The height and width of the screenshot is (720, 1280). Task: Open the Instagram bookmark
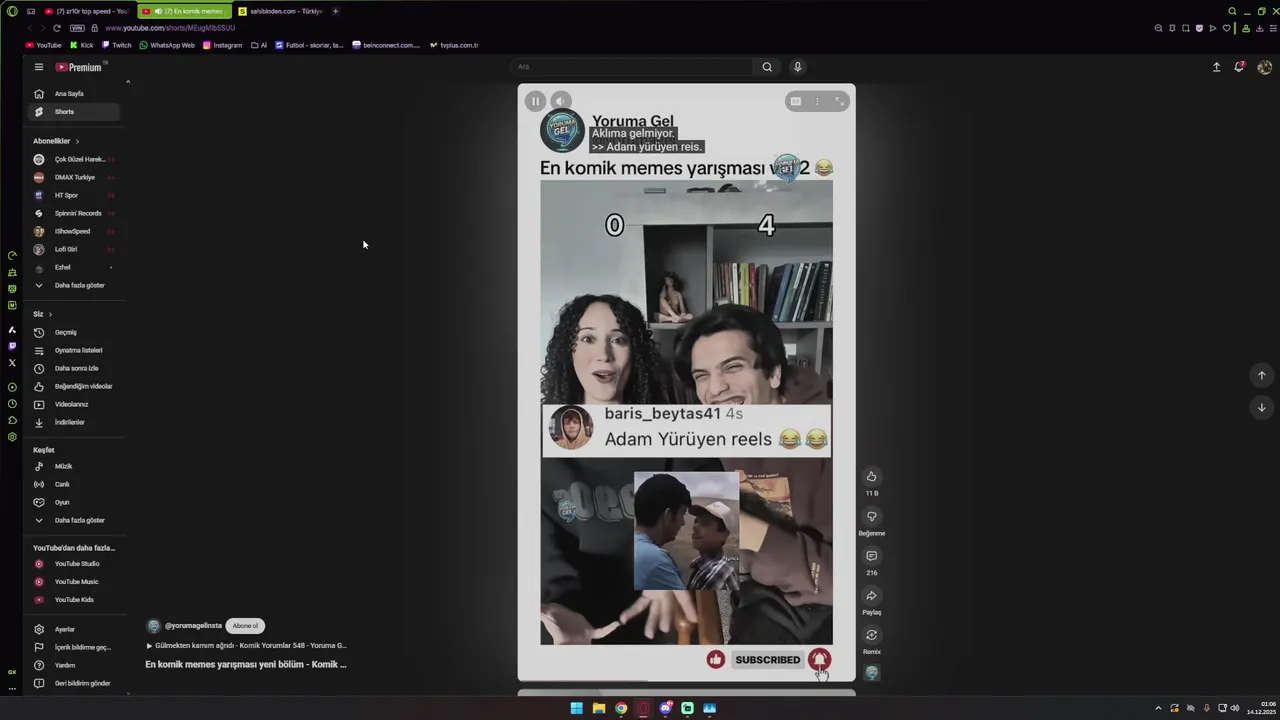[x=222, y=45]
